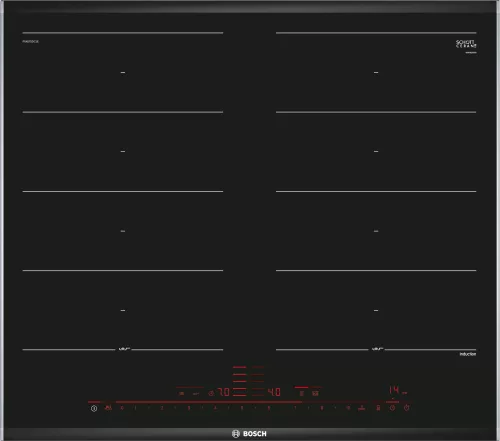Screen dimensions: 500x441
Task: Select the left zone 7.0 power display
Action: [x=223, y=392]
